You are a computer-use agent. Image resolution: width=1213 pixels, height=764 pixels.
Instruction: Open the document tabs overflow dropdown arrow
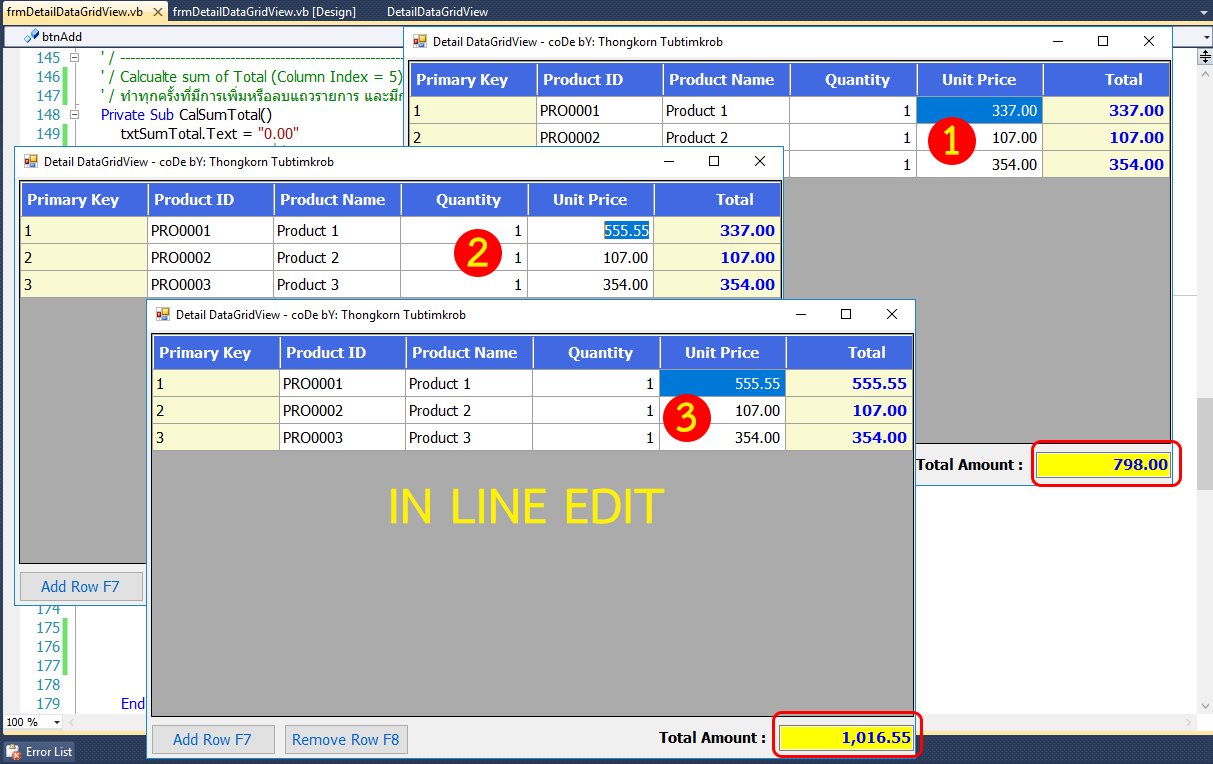pyautogui.click(x=1204, y=12)
